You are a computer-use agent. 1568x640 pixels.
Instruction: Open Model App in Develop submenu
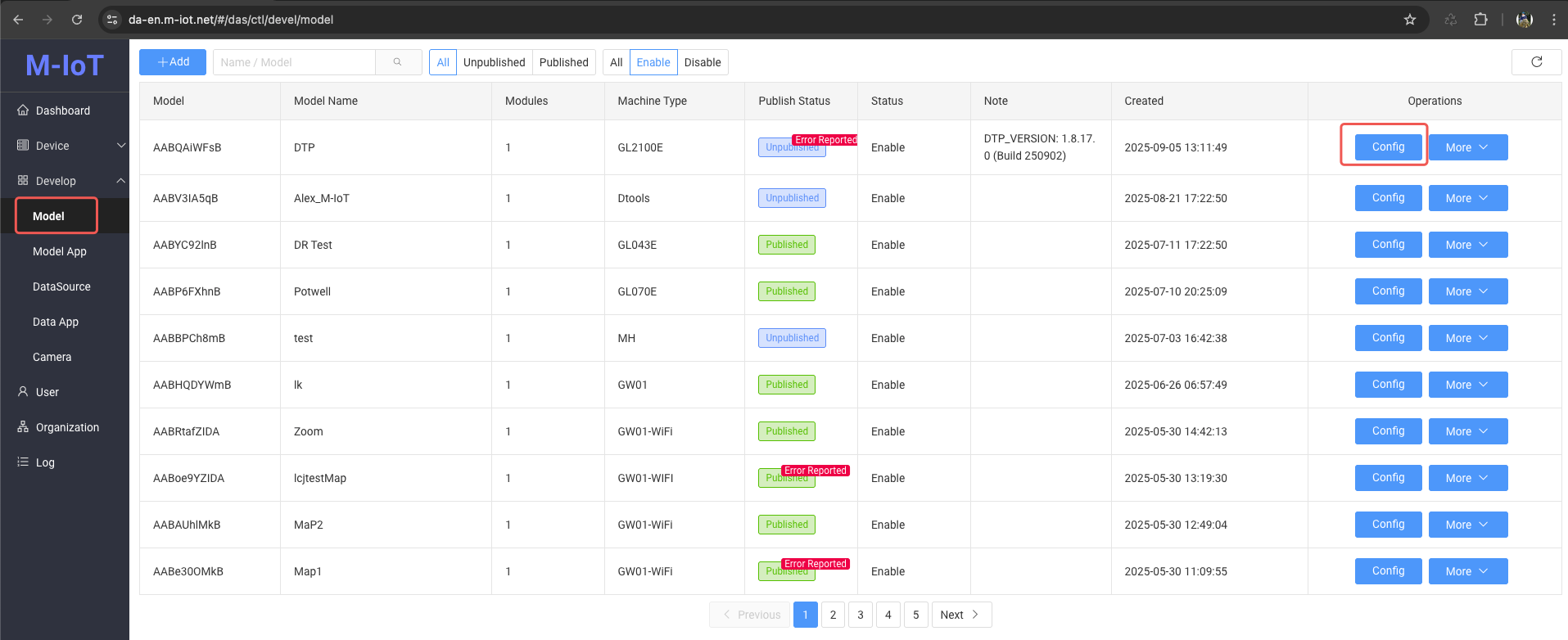point(60,251)
